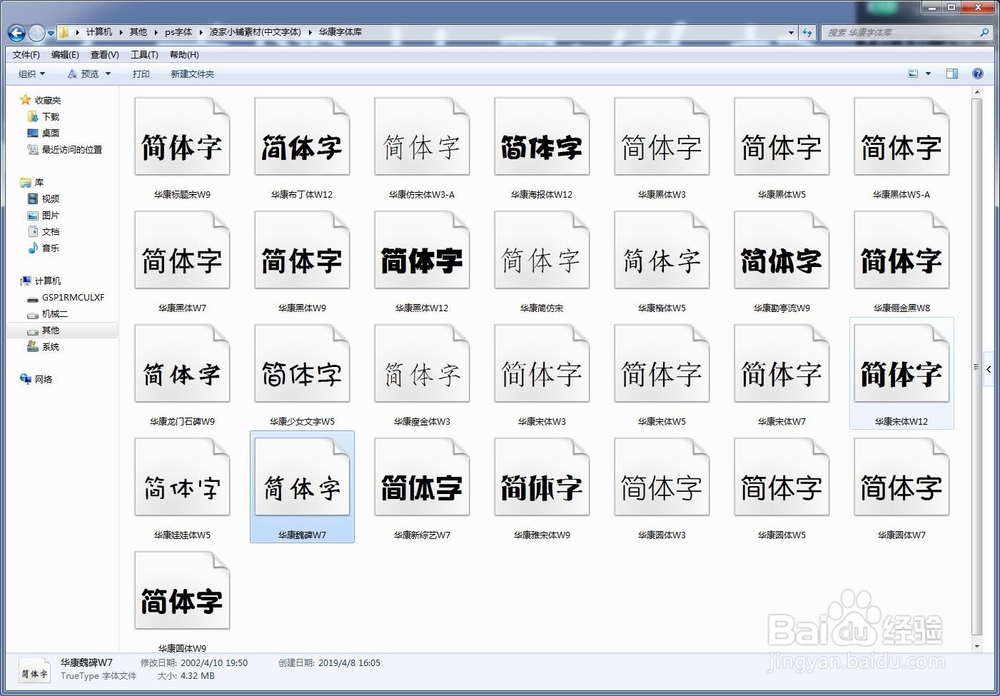Create a folder with 新建文件夹
The height and width of the screenshot is (696, 1000).
pos(193,74)
